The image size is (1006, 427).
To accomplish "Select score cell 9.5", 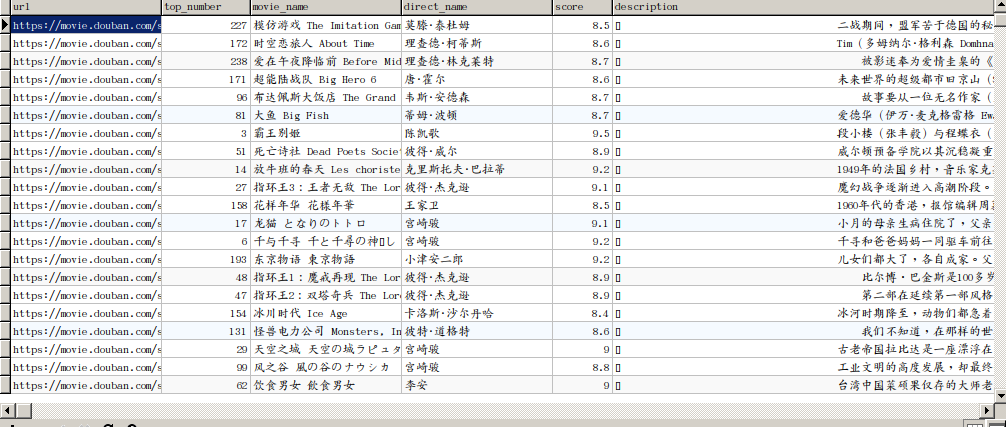I will click(583, 133).
